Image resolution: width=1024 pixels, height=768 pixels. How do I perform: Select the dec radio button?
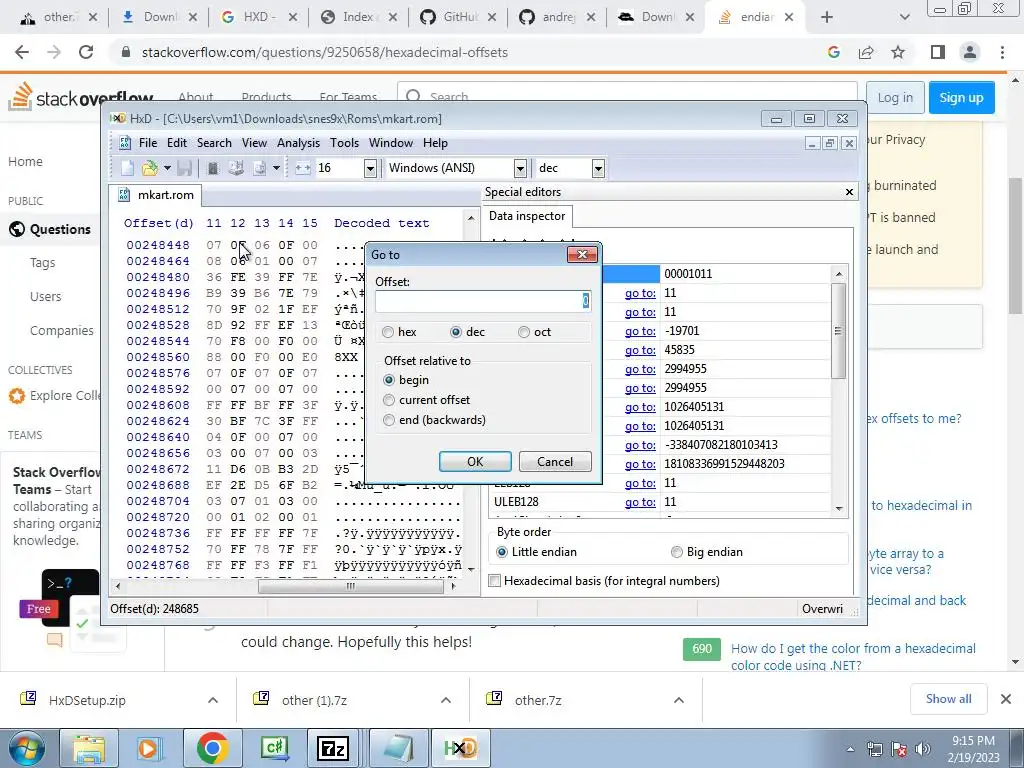(456, 332)
